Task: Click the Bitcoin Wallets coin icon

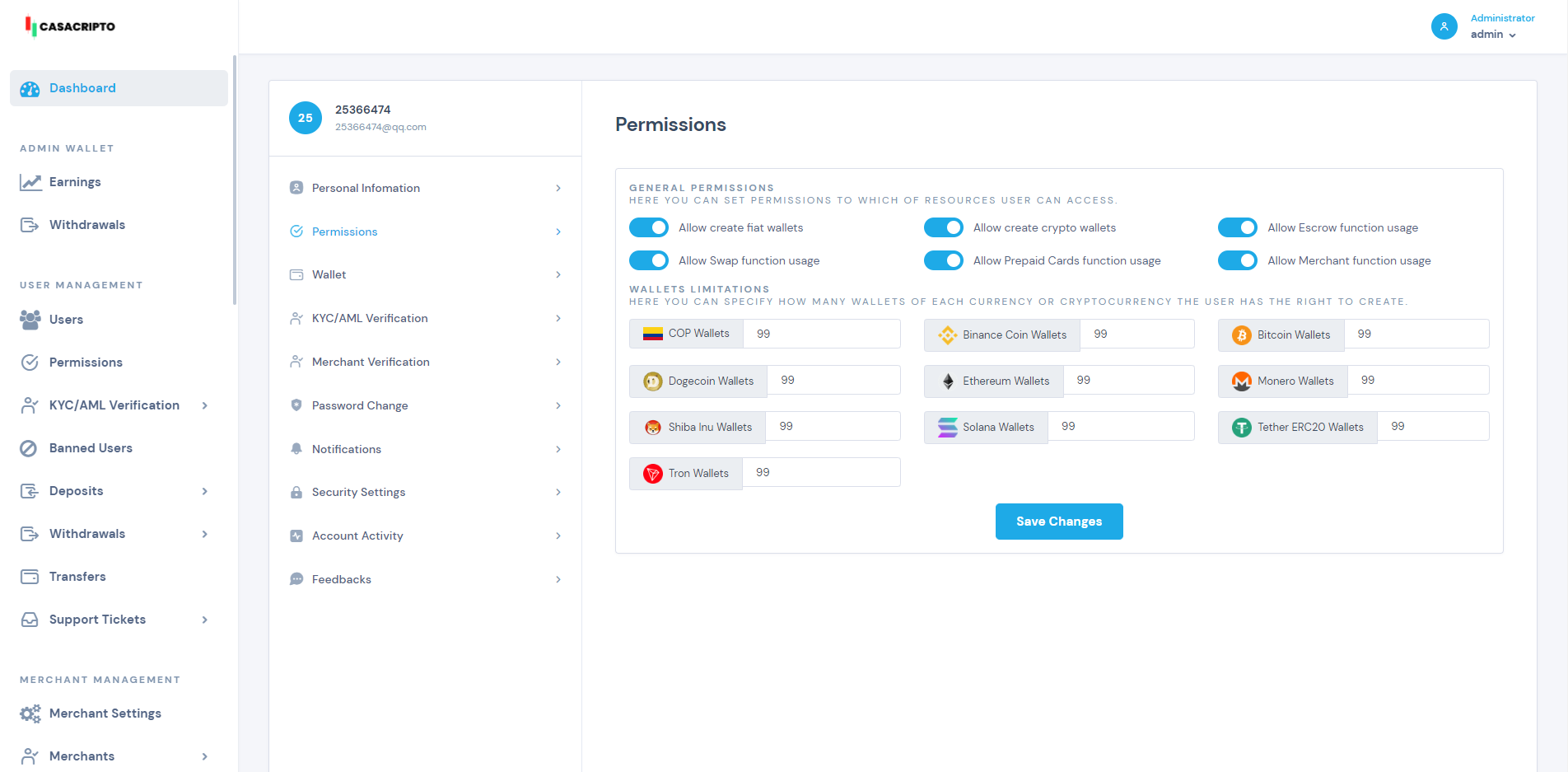Action: [x=1241, y=335]
